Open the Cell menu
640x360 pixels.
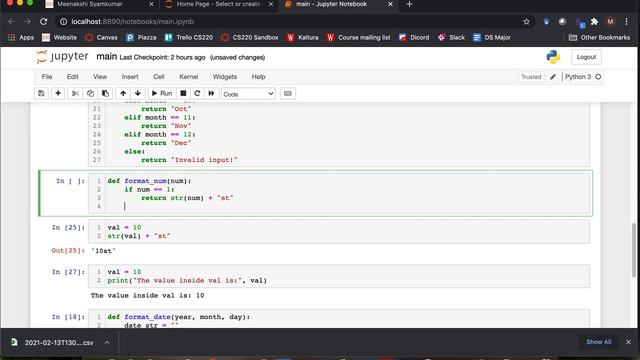[x=159, y=77]
